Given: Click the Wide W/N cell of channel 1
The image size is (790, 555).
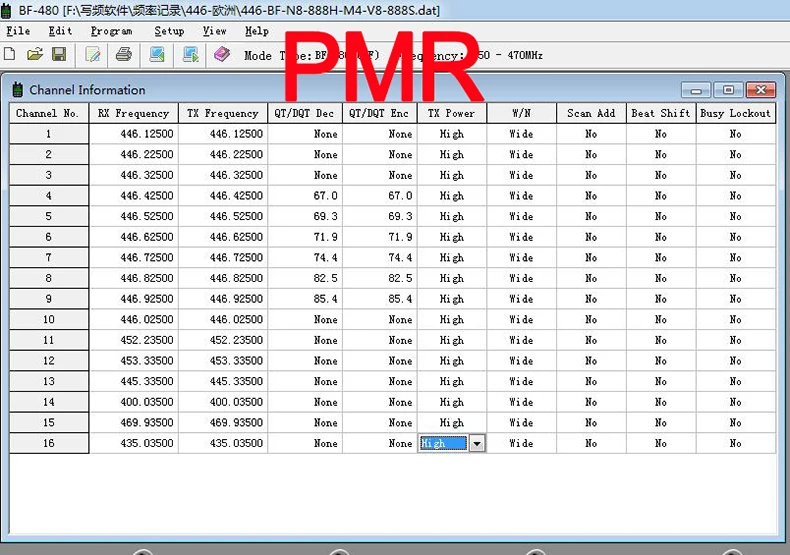Looking at the screenshot, I should 521,134.
